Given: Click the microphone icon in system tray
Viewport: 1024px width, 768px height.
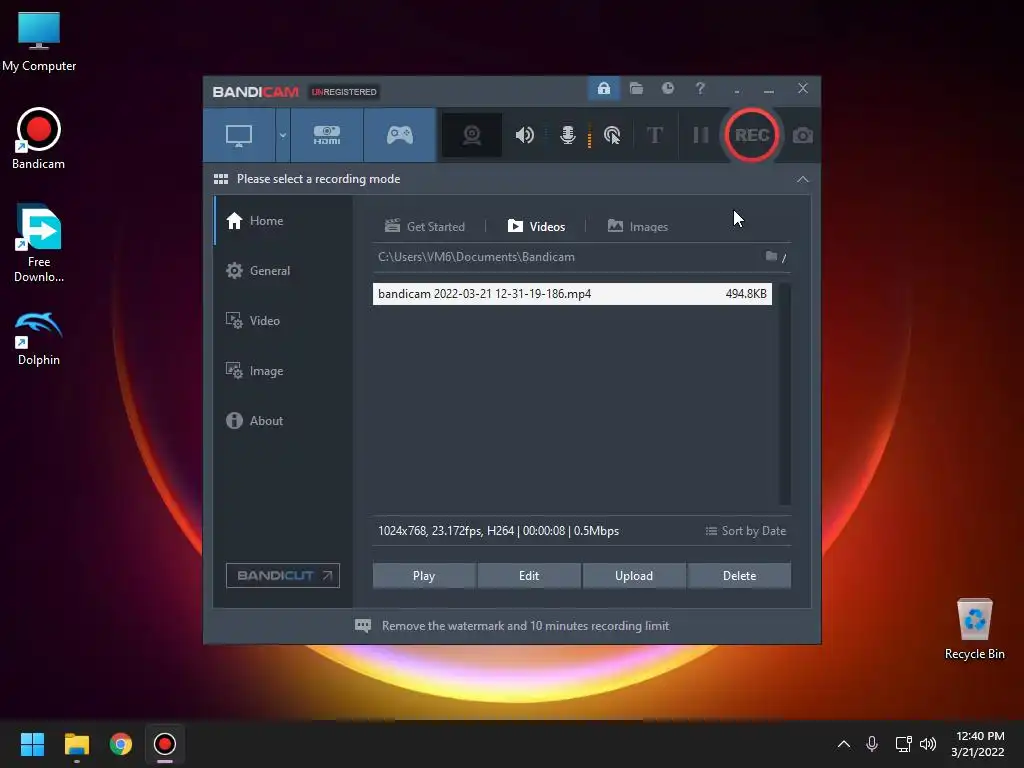Looking at the screenshot, I should [x=872, y=744].
